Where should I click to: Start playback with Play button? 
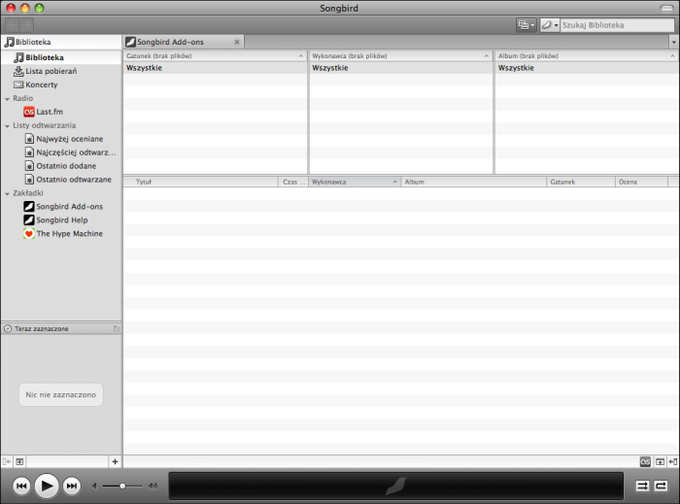point(46,486)
